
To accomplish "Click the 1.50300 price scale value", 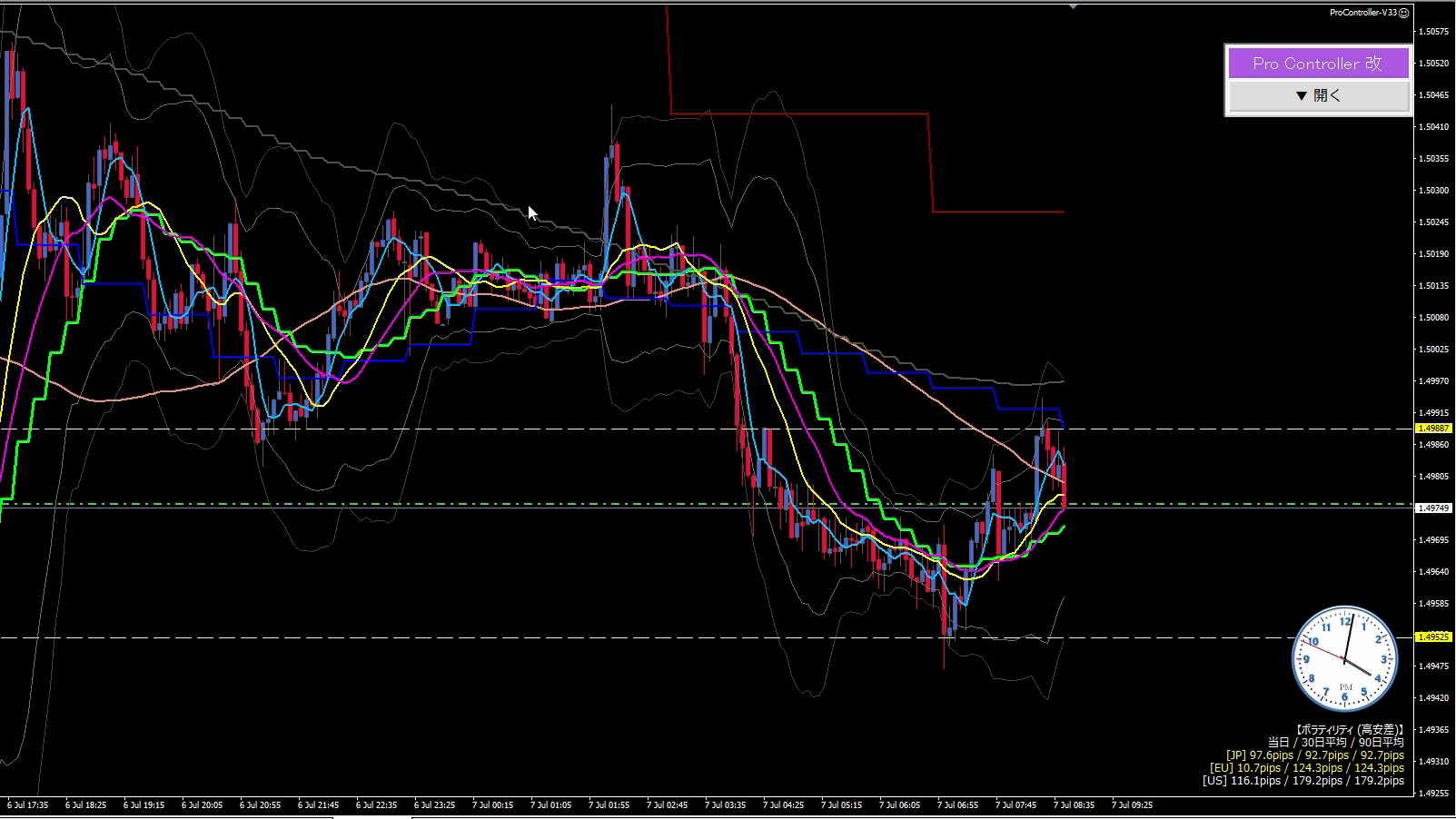I will pyautogui.click(x=1433, y=191).
